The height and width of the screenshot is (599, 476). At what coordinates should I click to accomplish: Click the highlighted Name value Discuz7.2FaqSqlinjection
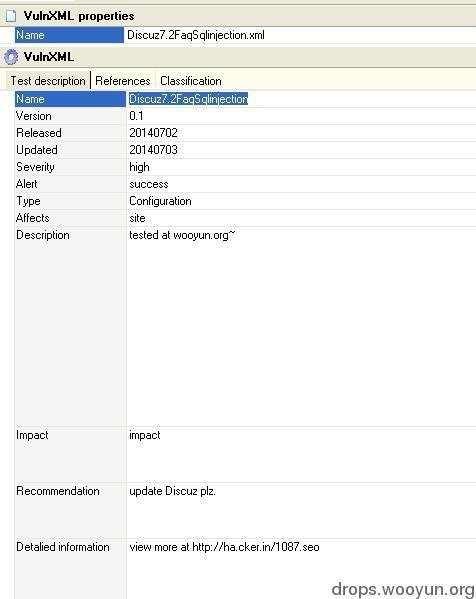[188, 99]
